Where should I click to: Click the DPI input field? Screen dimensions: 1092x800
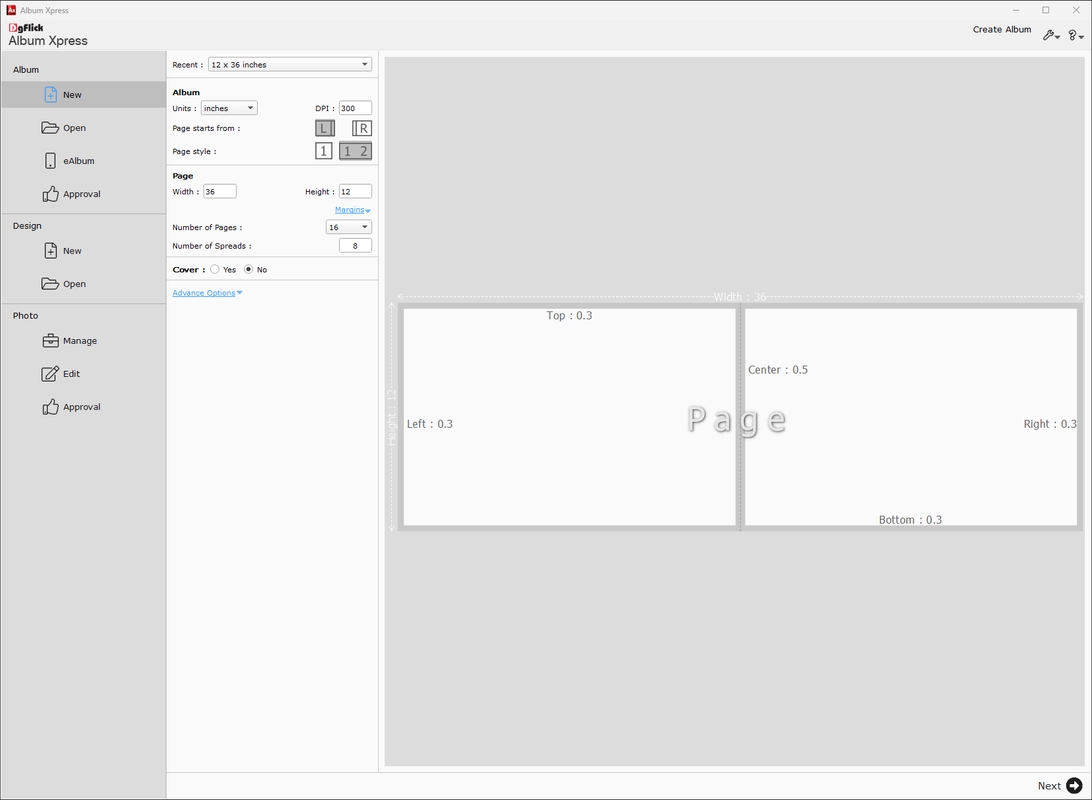click(355, 108)
